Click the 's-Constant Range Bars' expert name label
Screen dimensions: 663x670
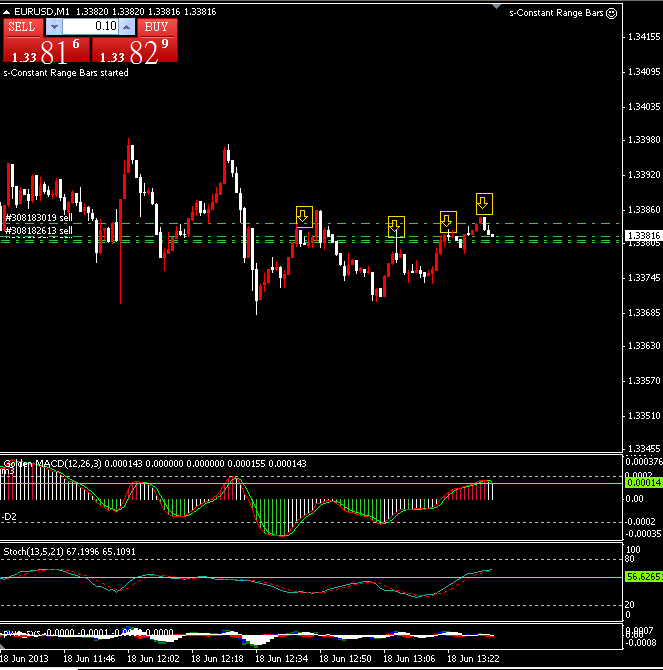click(556, 13)
